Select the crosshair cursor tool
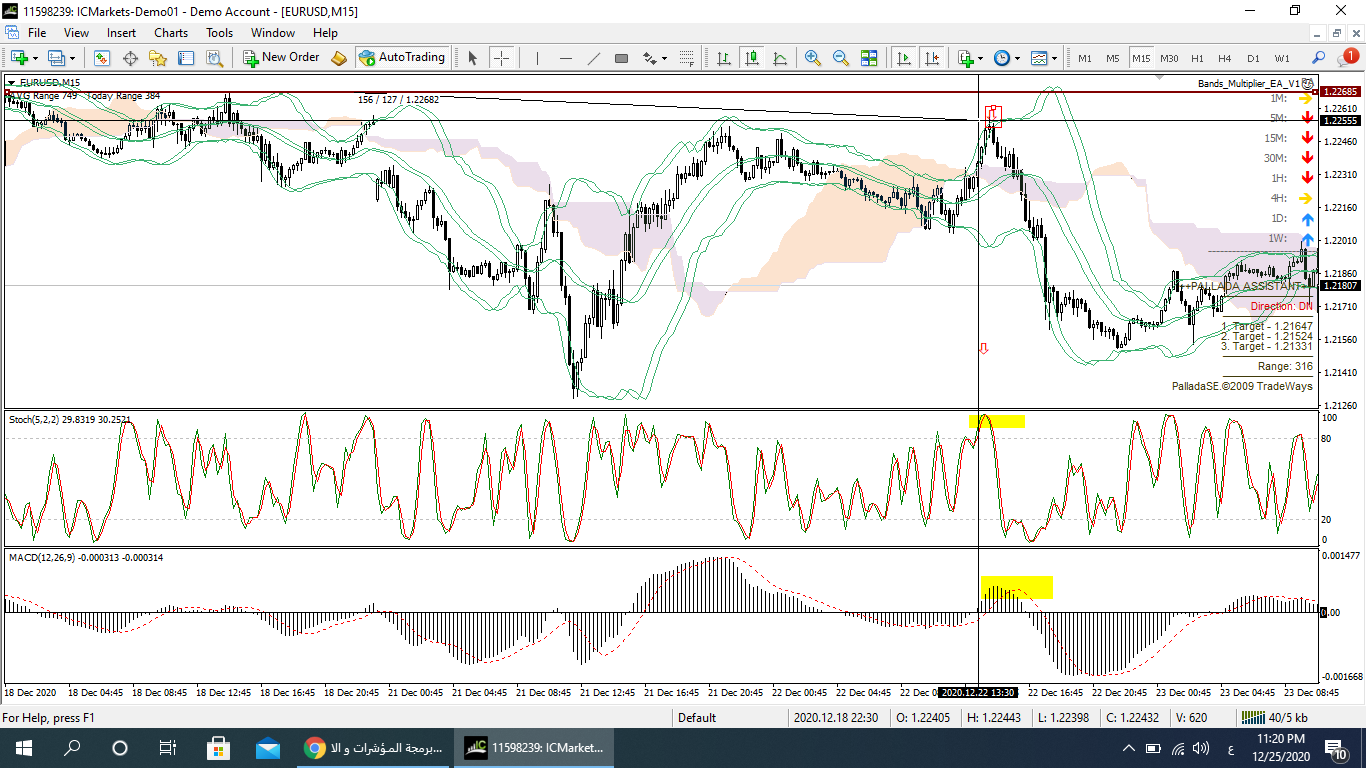This screenshot has height=768, width=1366. tap(501, 58)
